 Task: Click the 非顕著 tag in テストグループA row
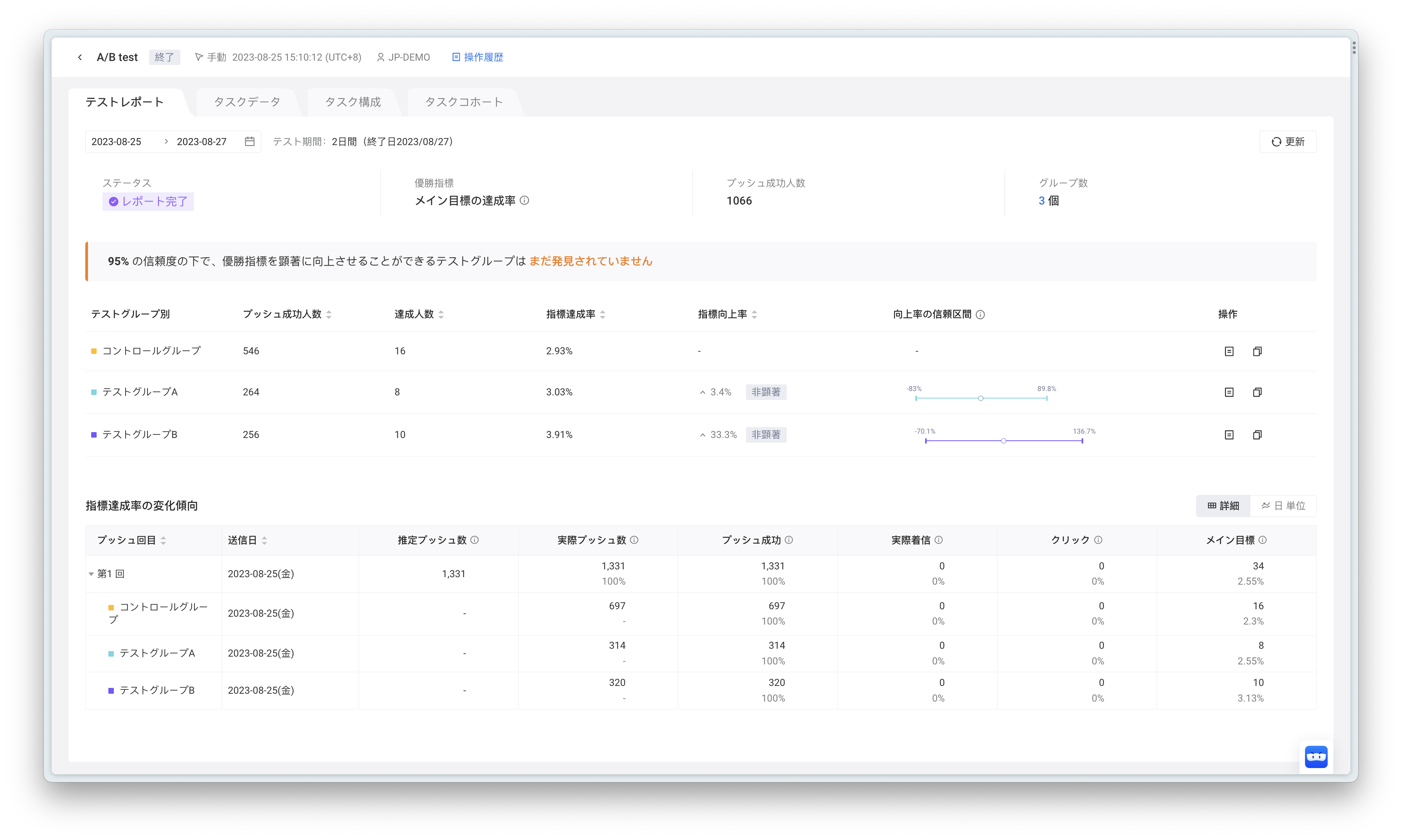pyautogui.click(x=766, y=392)
